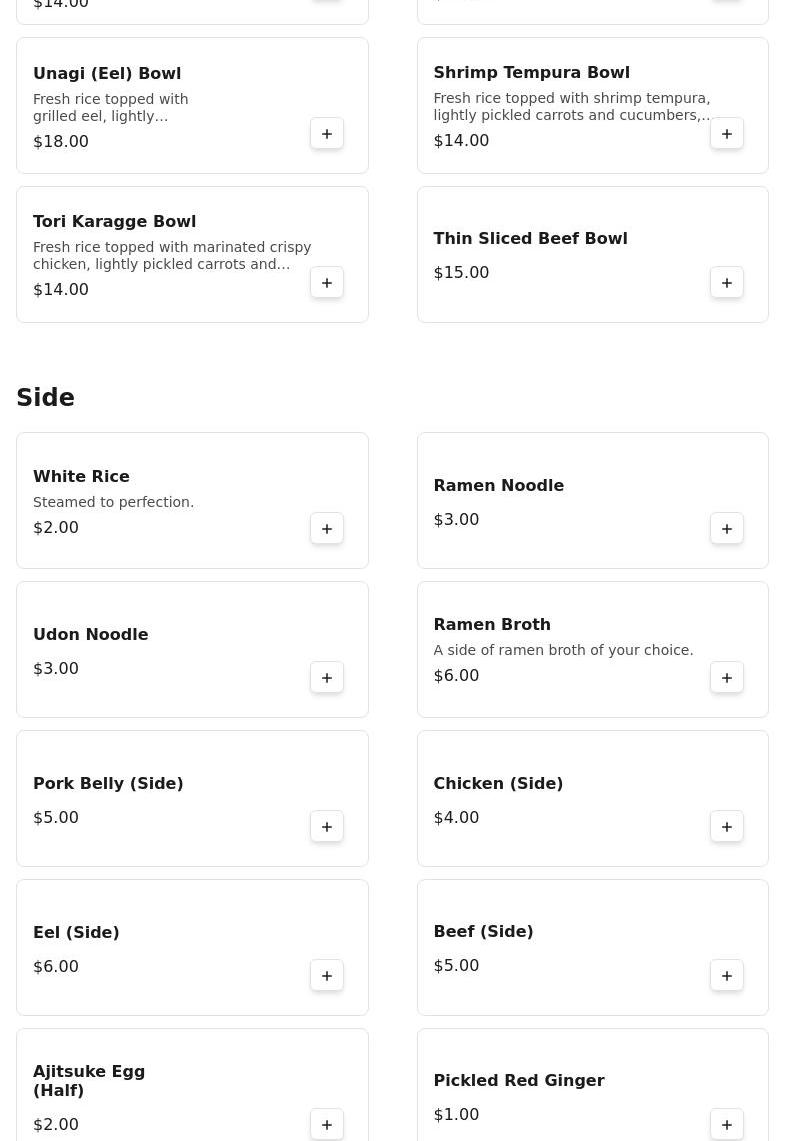Add Beef (Side) using plus button
Screen dimensions: 785x1141
coord(727,976)
